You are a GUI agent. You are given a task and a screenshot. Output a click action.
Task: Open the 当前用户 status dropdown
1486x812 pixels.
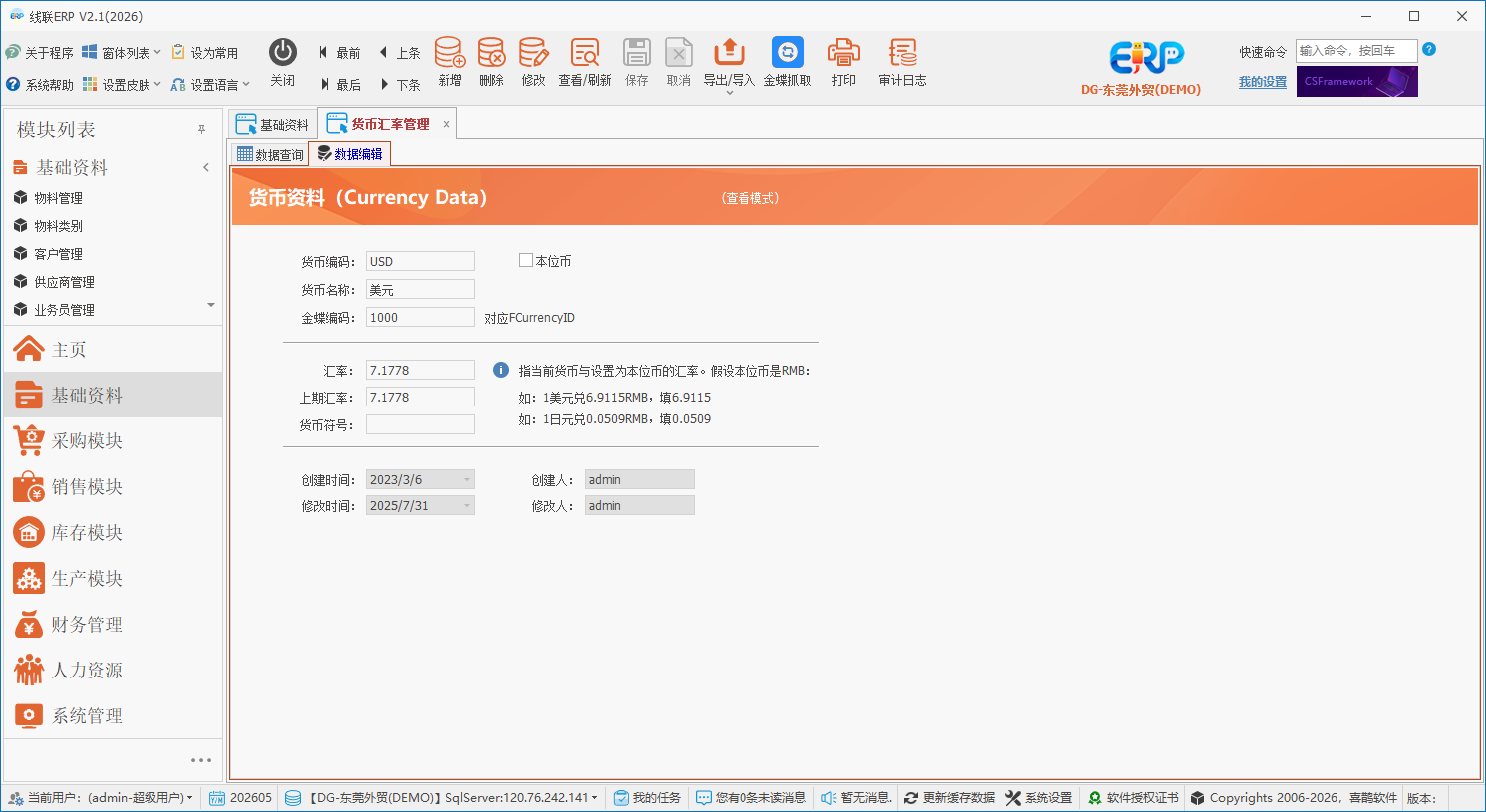[x=101, y=798]
